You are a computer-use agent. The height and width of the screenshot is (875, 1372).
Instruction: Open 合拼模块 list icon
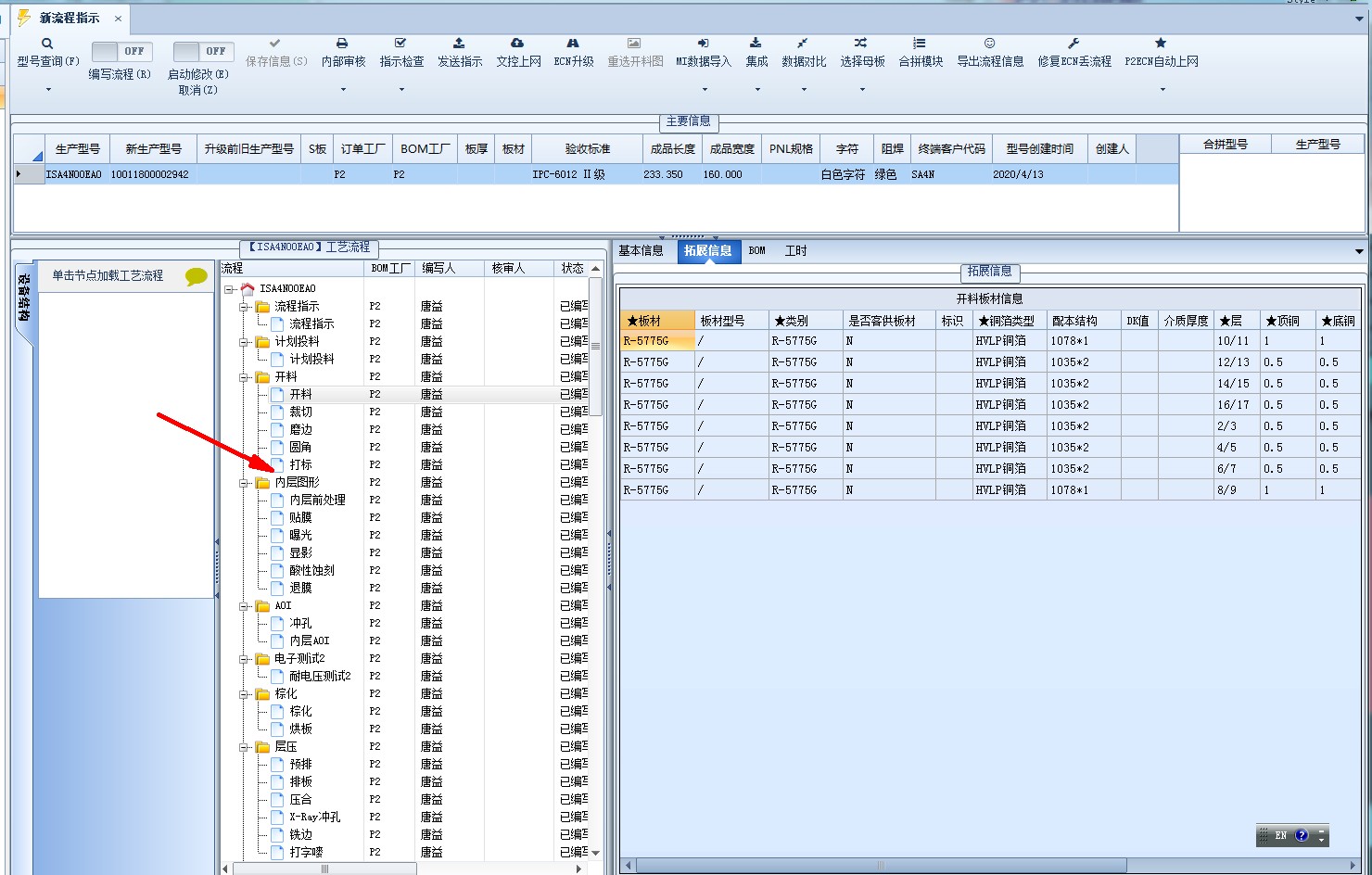(919, 44)
